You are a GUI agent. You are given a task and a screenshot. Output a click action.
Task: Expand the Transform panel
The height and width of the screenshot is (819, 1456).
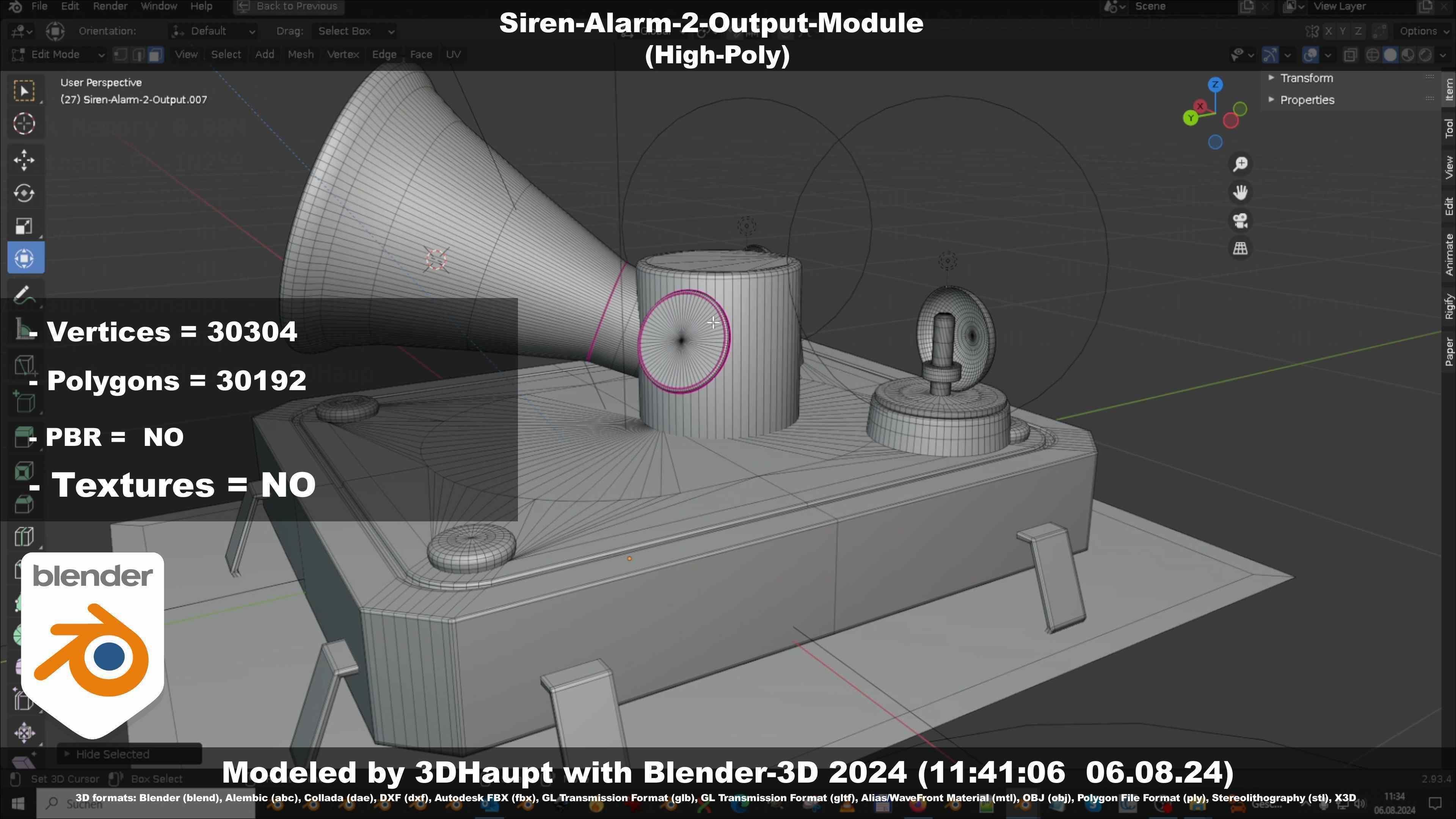click(1306, 78)
